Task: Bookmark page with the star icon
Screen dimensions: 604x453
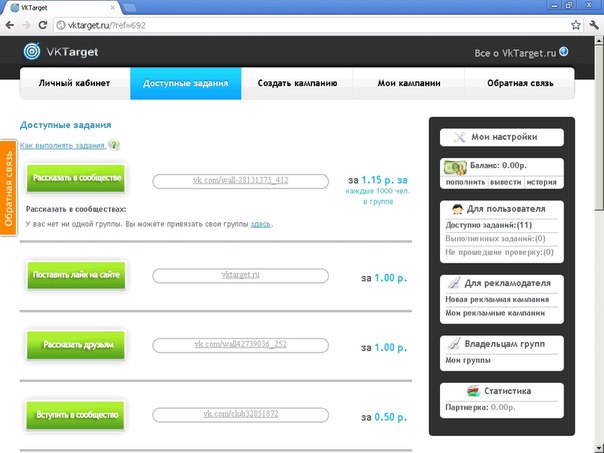Action: [575, 25]
